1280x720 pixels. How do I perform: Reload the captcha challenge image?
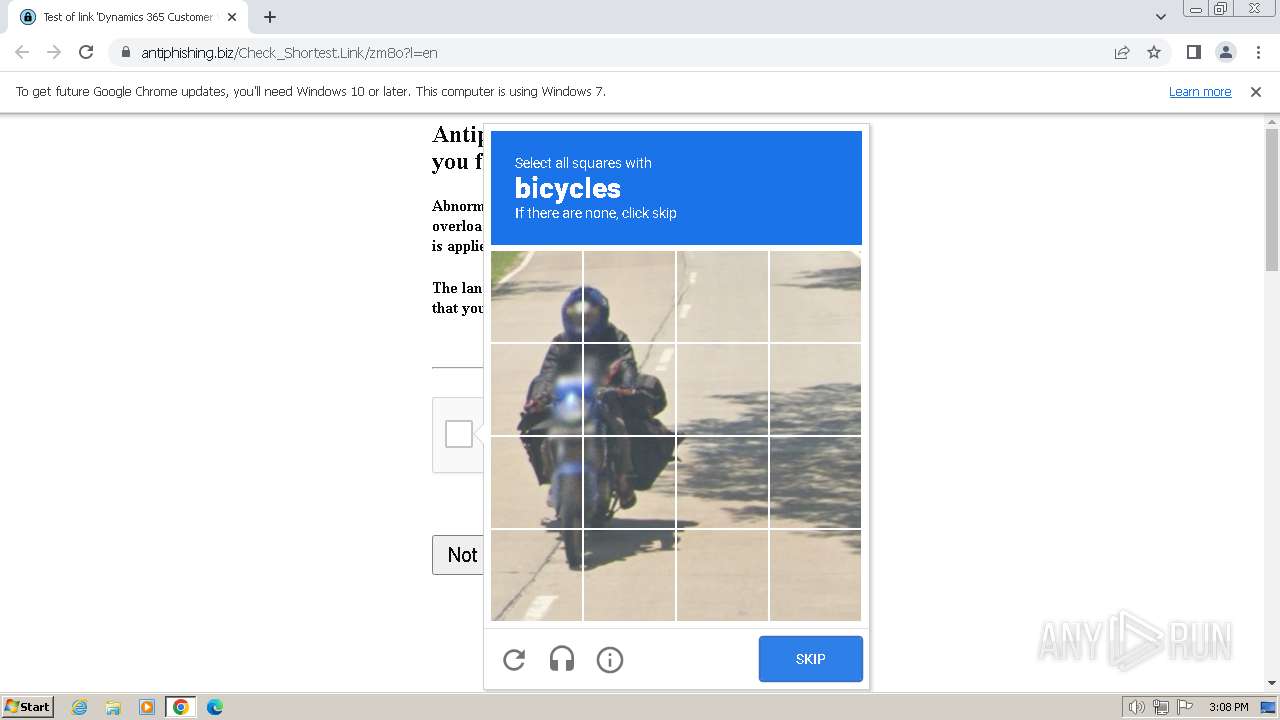(514, 660)
